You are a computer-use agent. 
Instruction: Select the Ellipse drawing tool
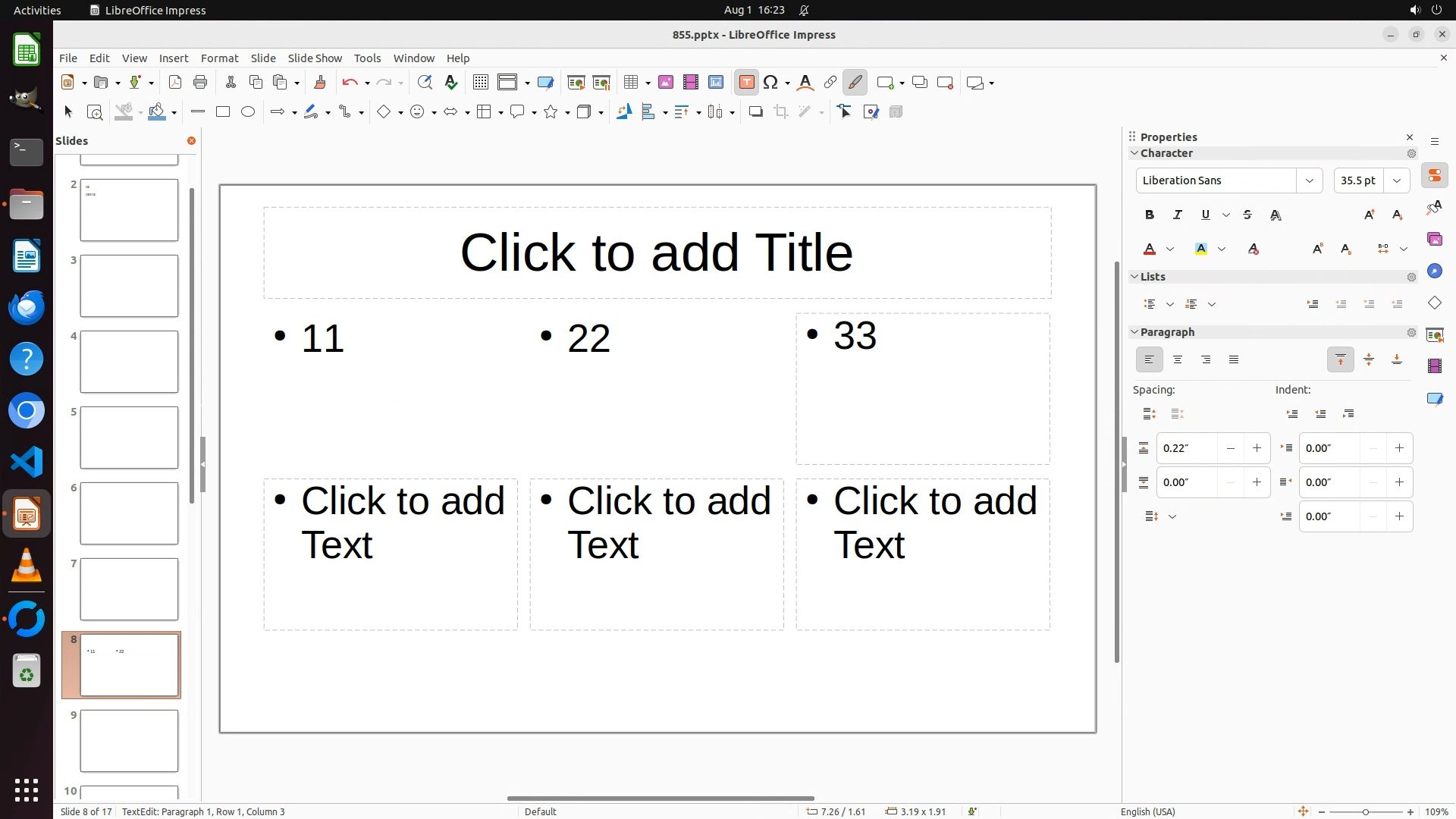click(x=248, y=112)
